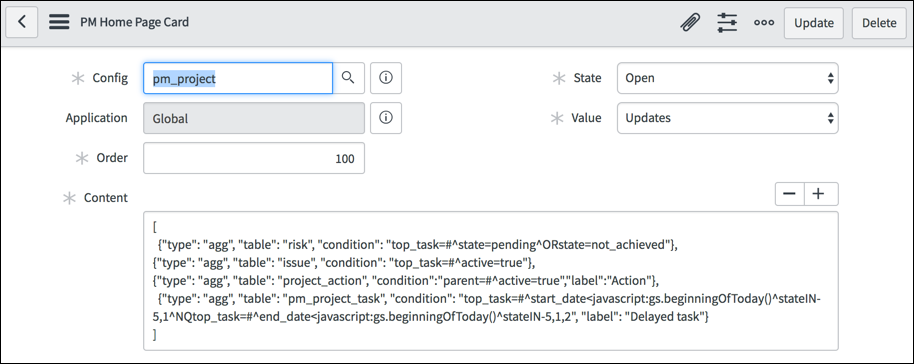Click the Config field label
Image resolution: width=914 pixels, height=364 pixels.
(110, 78)
